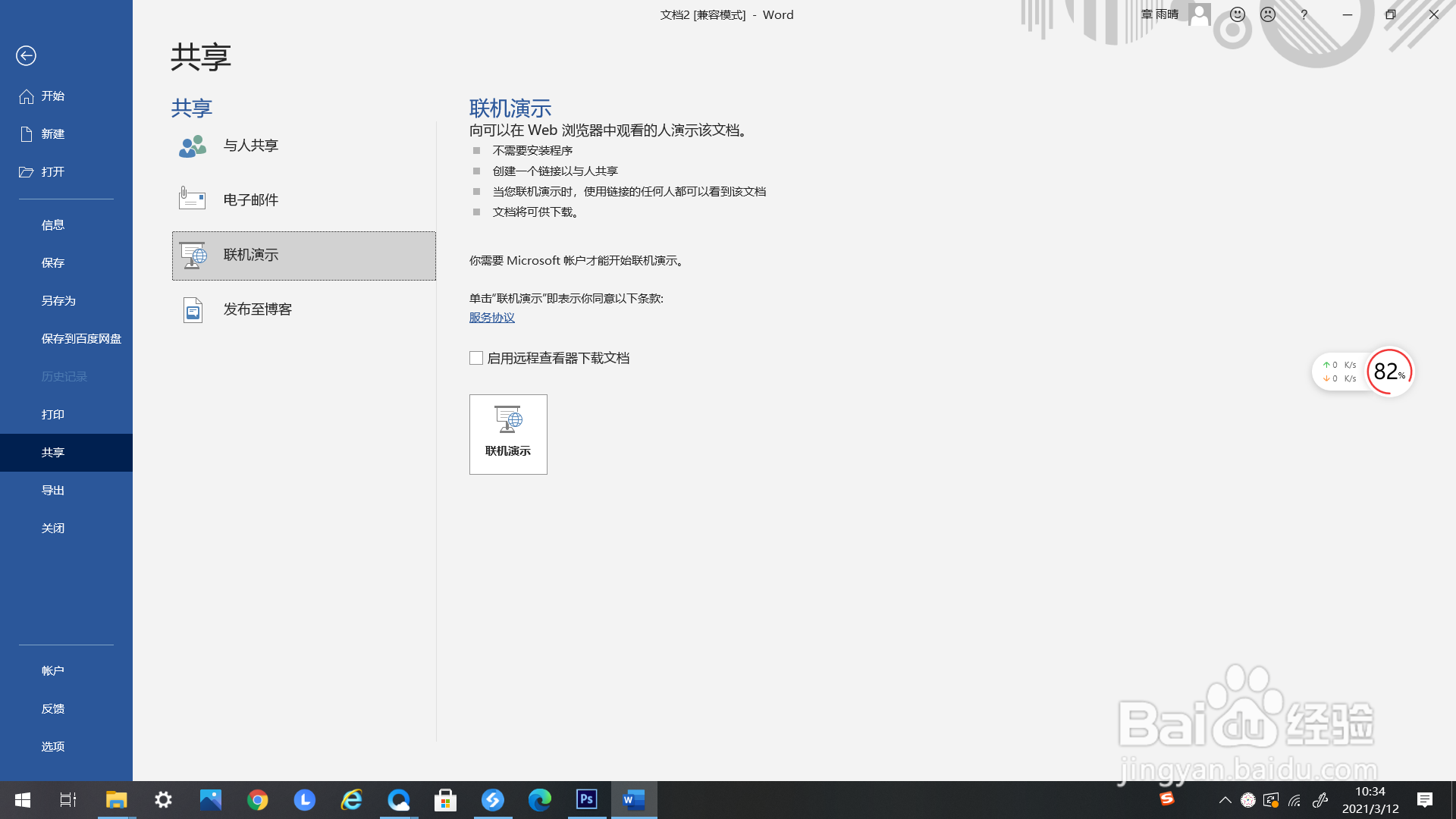
Task: Select 新建 in the sidebar
Action: tap(66, 134)
